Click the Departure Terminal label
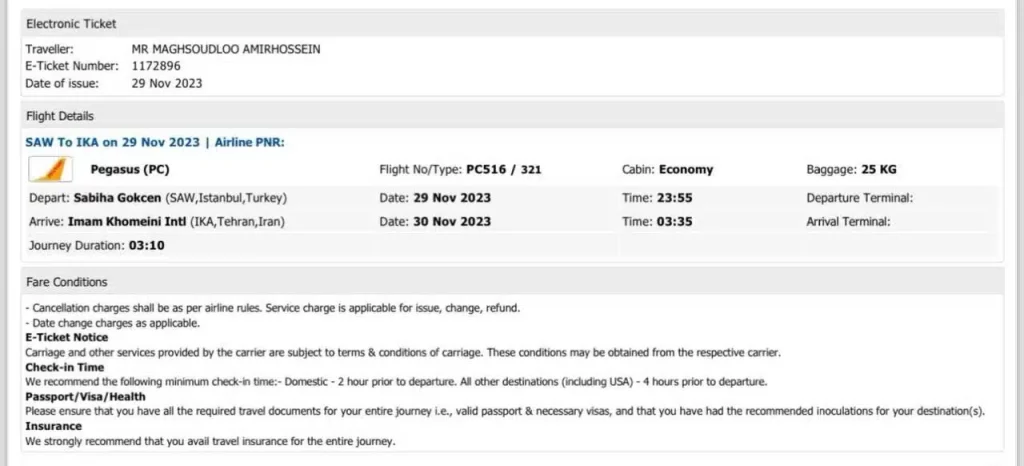 pyautogui.click(x=859, y=198)
